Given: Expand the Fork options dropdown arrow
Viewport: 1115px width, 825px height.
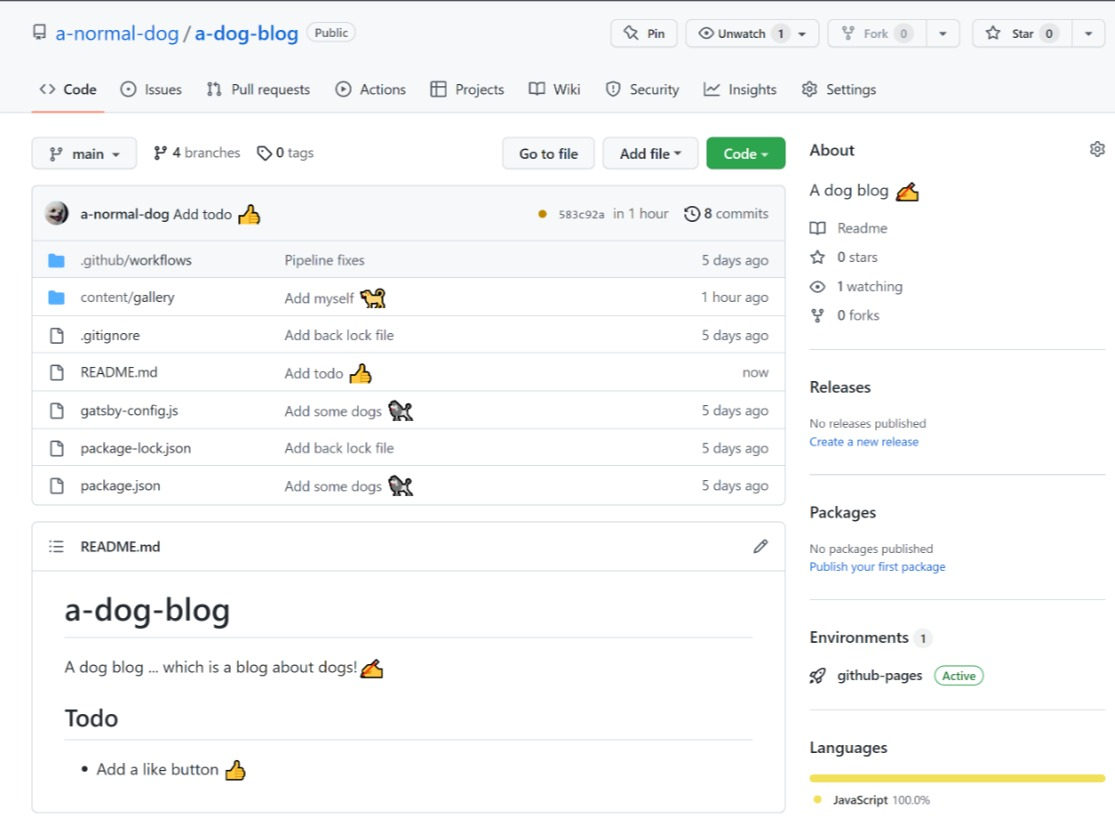Looking at the screenshot, I should pyautogui.click(x=943, y=33).
